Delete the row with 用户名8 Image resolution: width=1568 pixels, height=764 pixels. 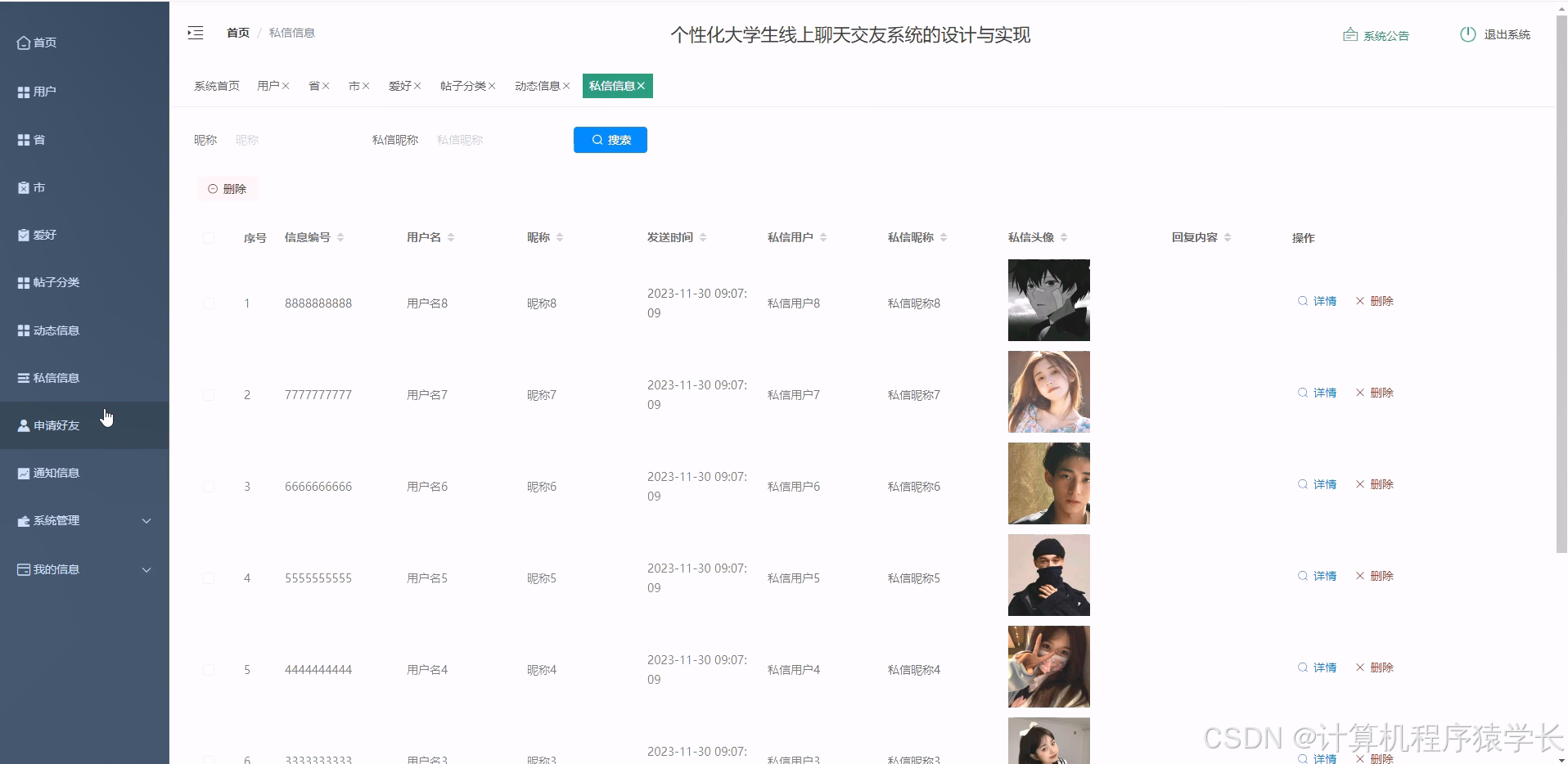coord(1374,301)
